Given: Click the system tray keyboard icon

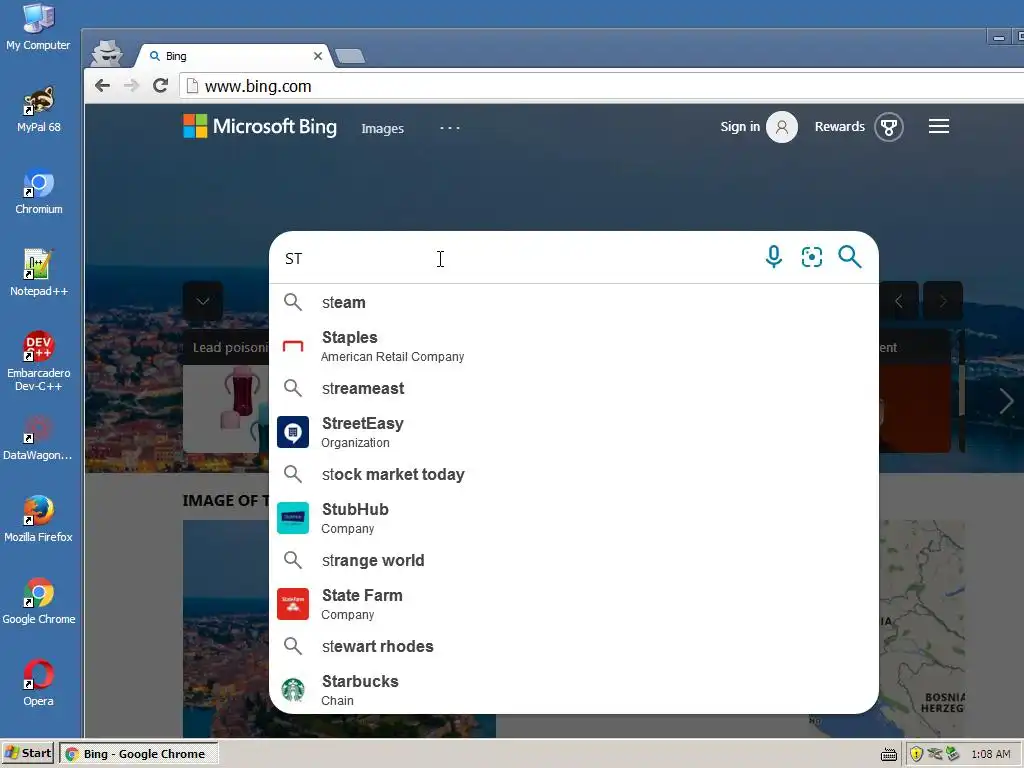Looking at the screenshot, I should [889, 754].
